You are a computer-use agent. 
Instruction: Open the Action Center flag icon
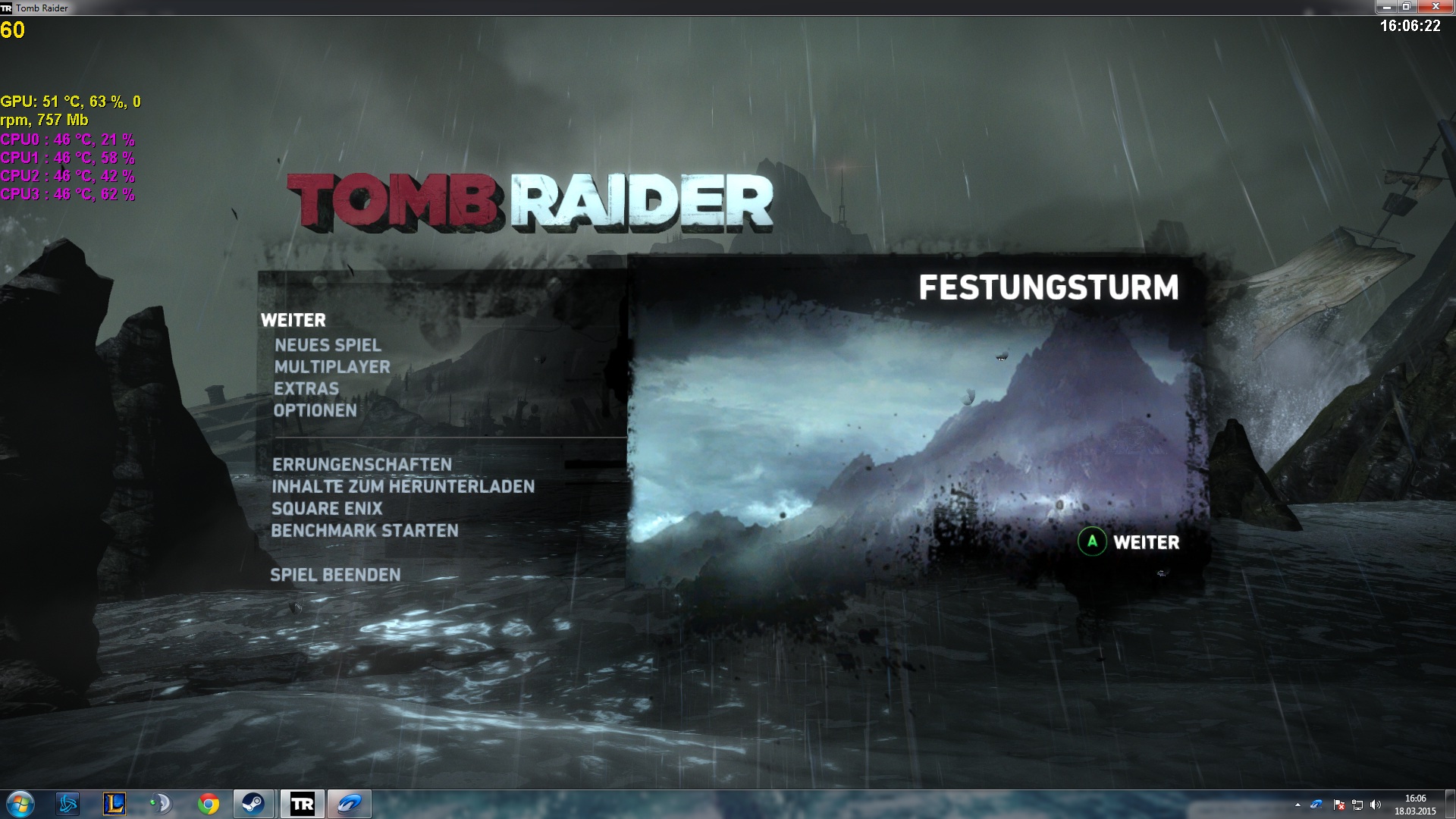[x=1338, y=805]
